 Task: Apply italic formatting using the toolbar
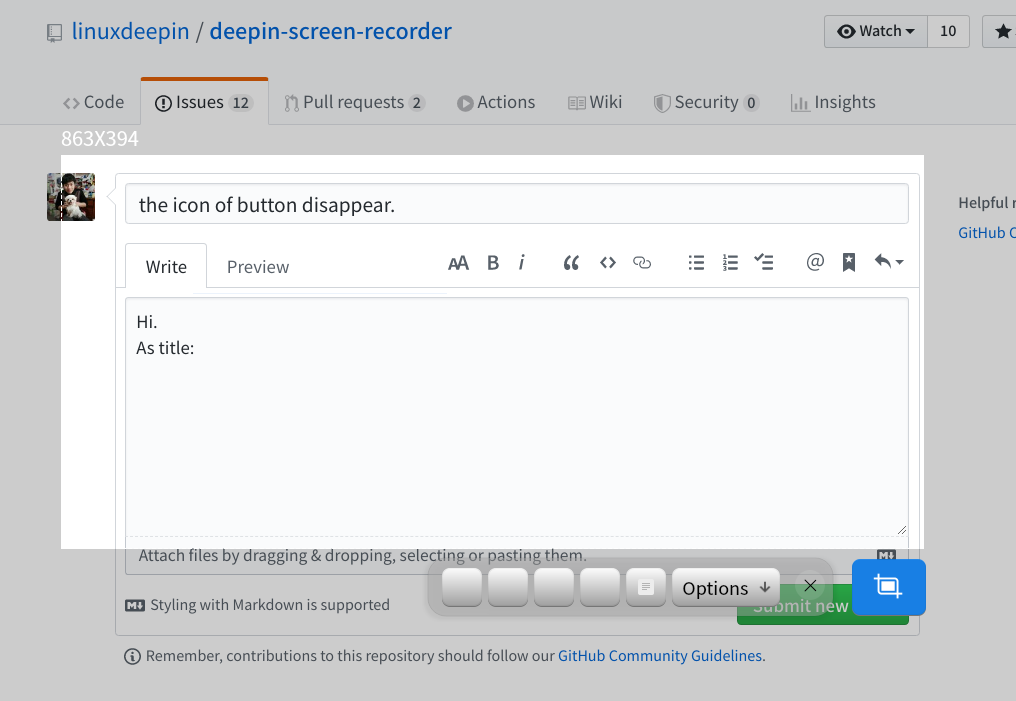coord(521,262)
